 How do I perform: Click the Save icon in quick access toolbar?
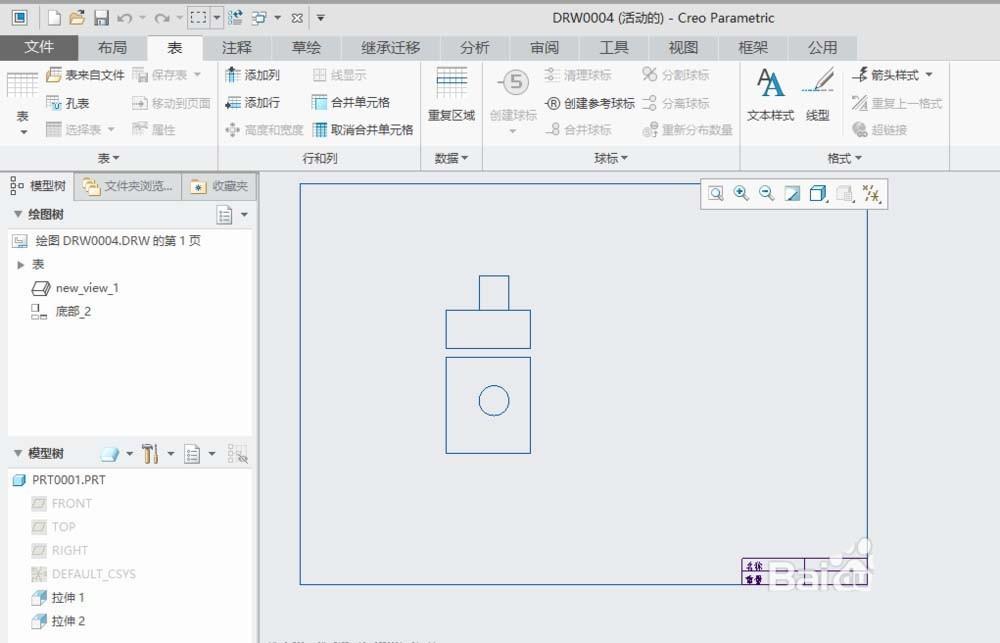tap(103, 17)
